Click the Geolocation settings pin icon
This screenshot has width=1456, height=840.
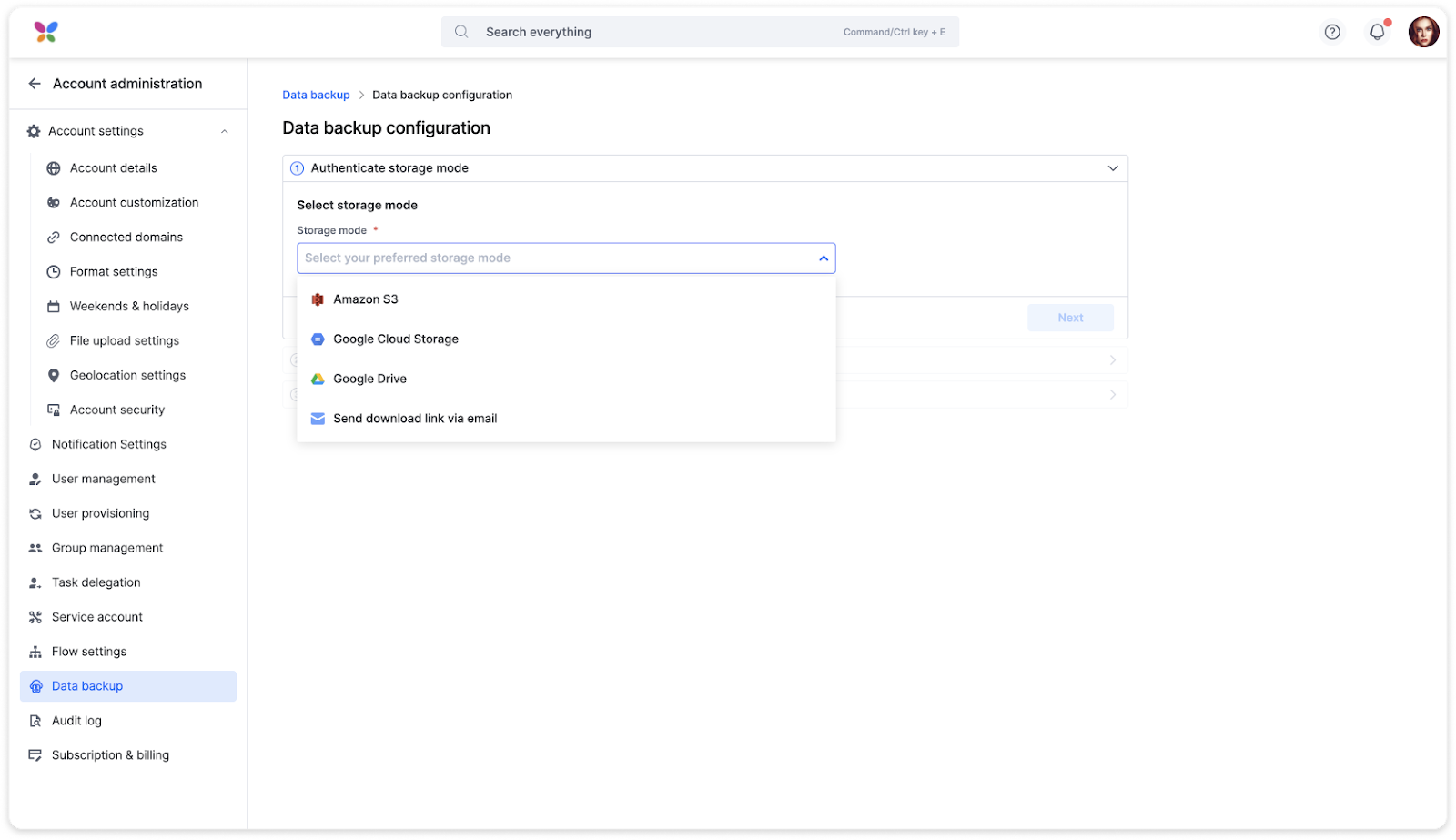[x=54, y=376]
